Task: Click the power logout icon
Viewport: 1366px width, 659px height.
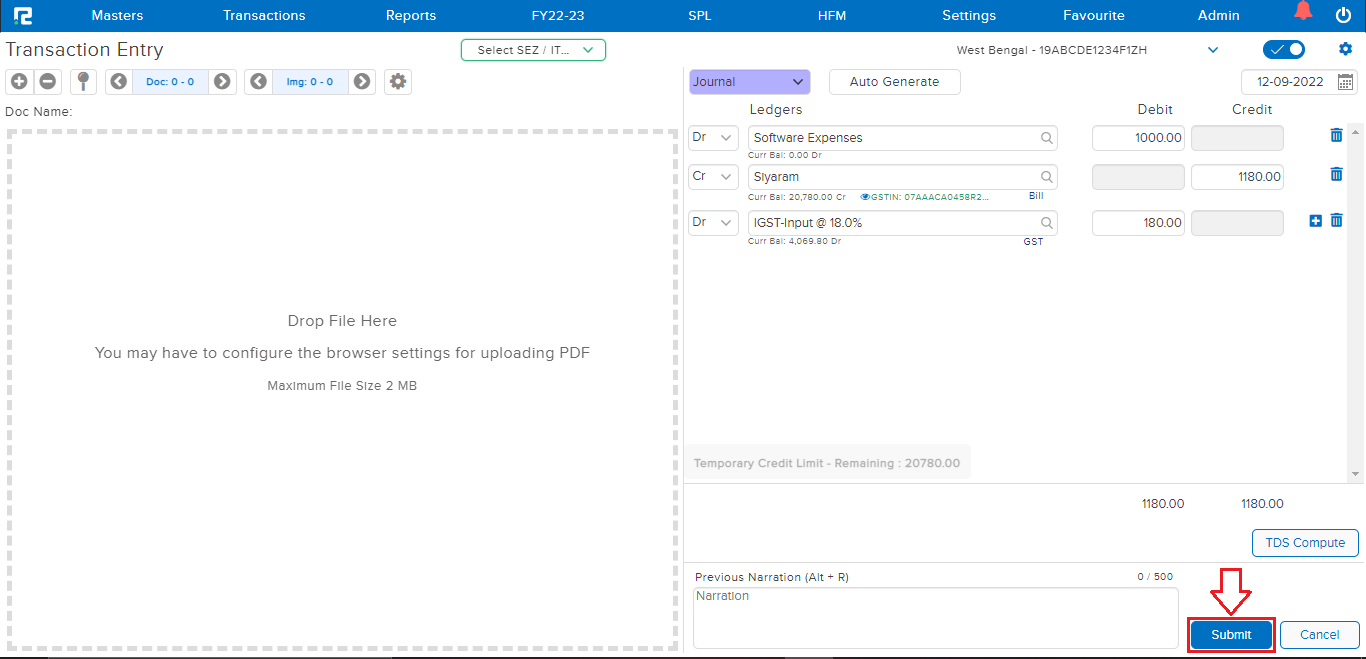Action: click(x=1343, y=15)
